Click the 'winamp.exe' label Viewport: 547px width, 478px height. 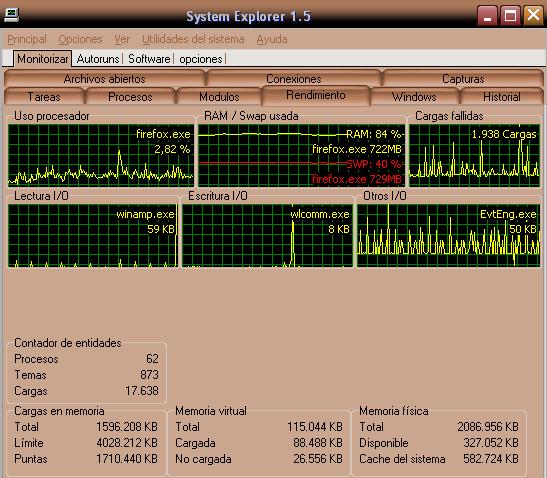tap(145, 214)
